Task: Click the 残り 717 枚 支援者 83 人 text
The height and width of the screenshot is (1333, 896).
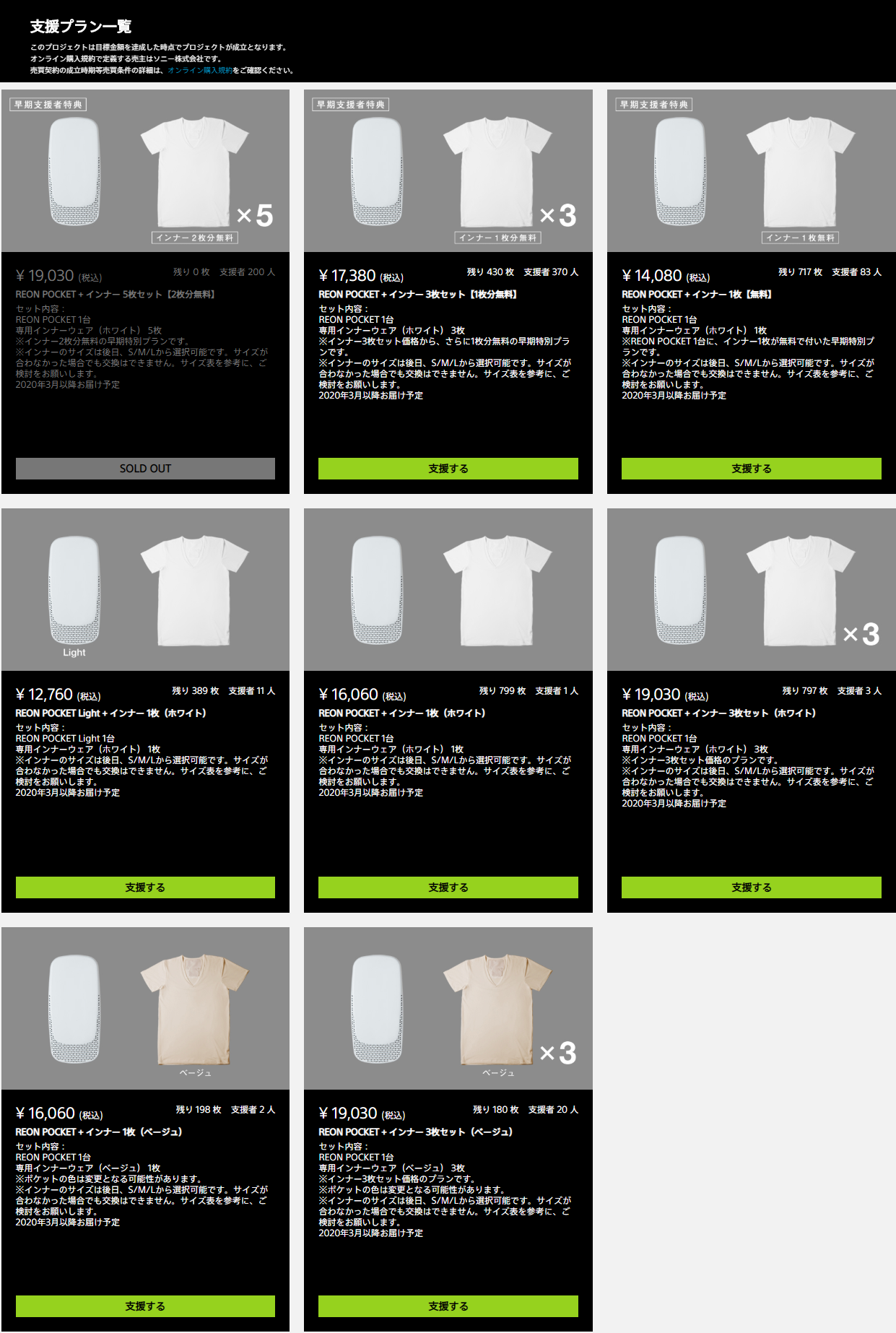Action: click(x=830, y=272)
